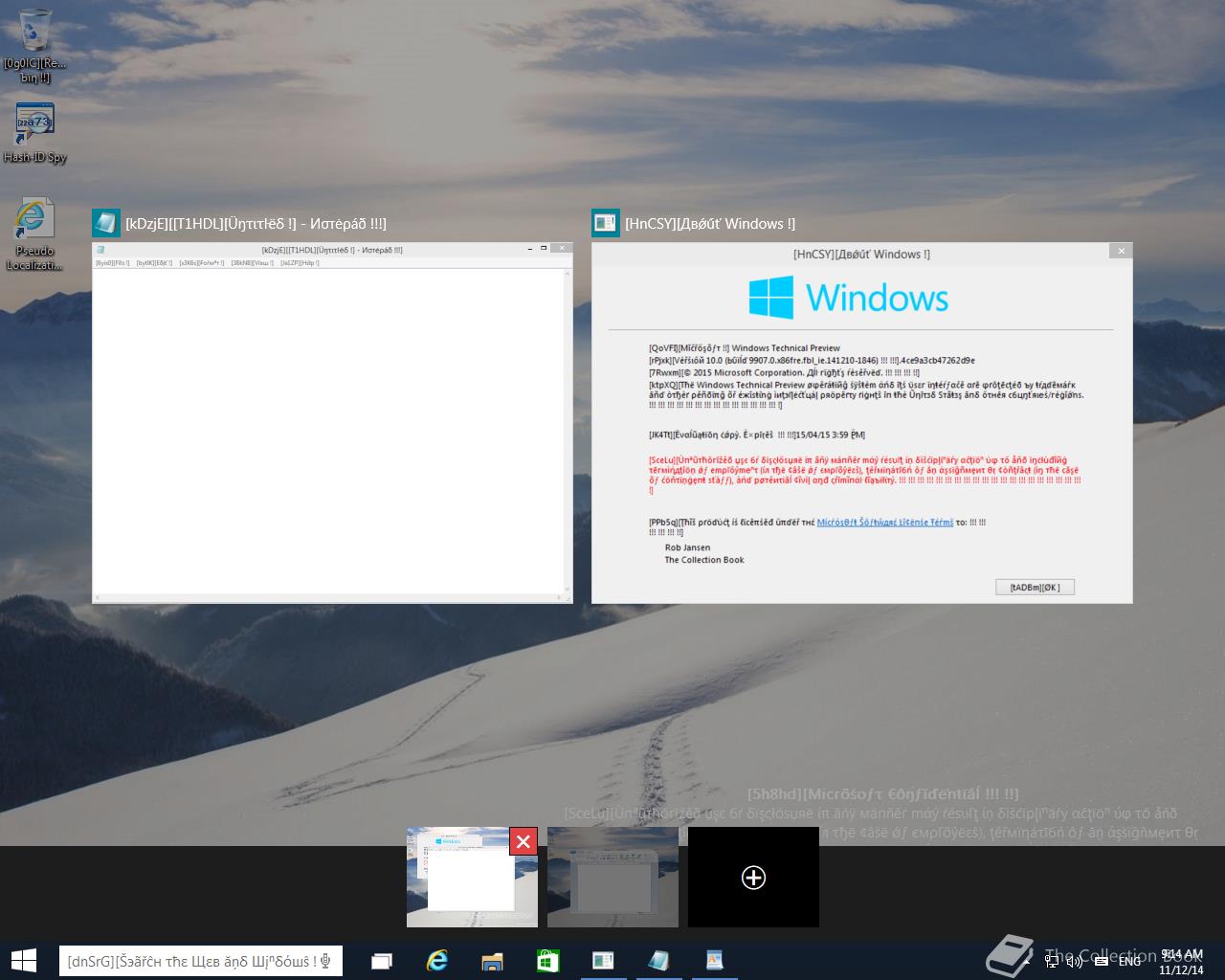Viewport: 1225px width, 980px height.
Task: Show hidden tray icons arrow
Action: pos(1028,961)
